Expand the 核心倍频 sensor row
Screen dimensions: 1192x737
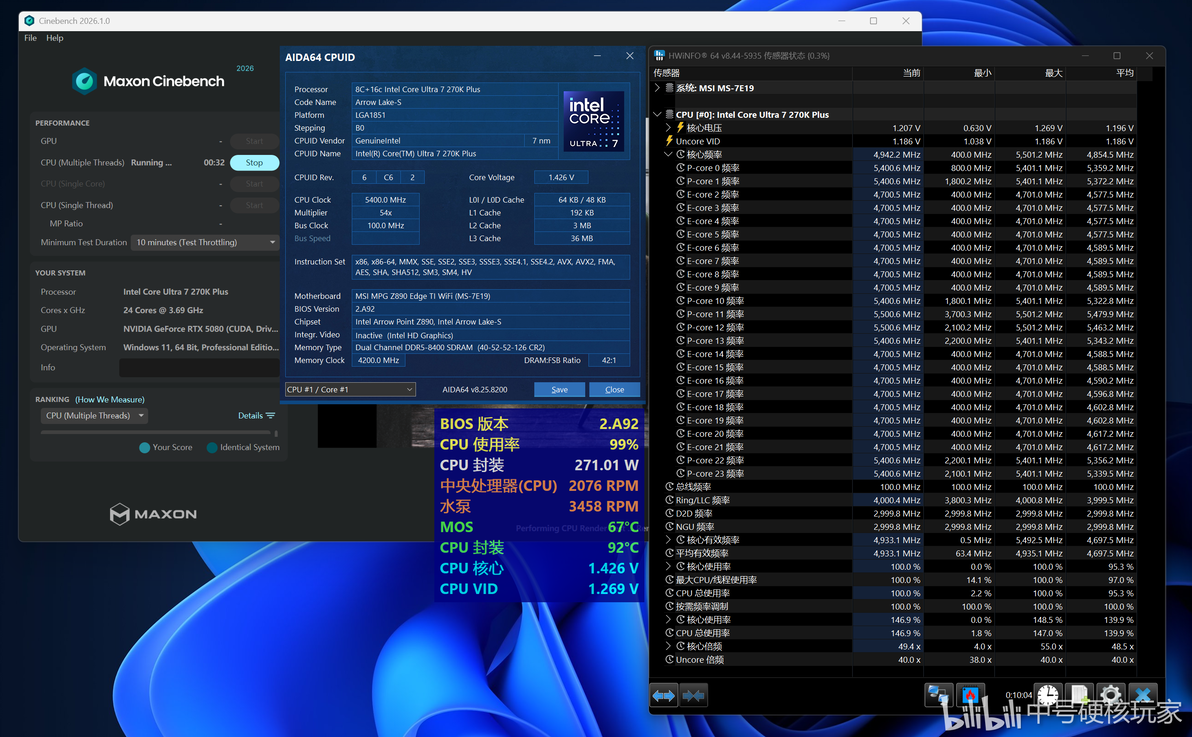coord(668,646)
